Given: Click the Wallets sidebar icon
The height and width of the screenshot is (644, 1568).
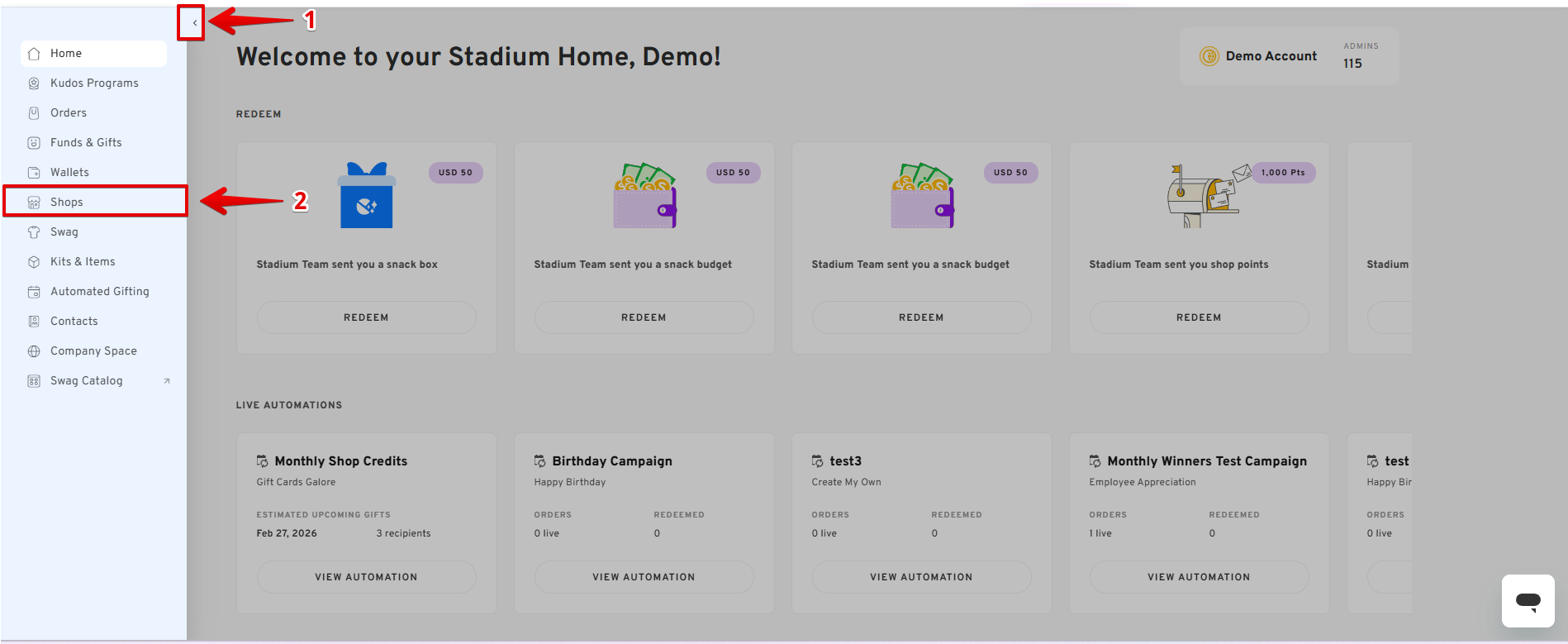Looking at the screenshot, I should [x=34, y=173].
